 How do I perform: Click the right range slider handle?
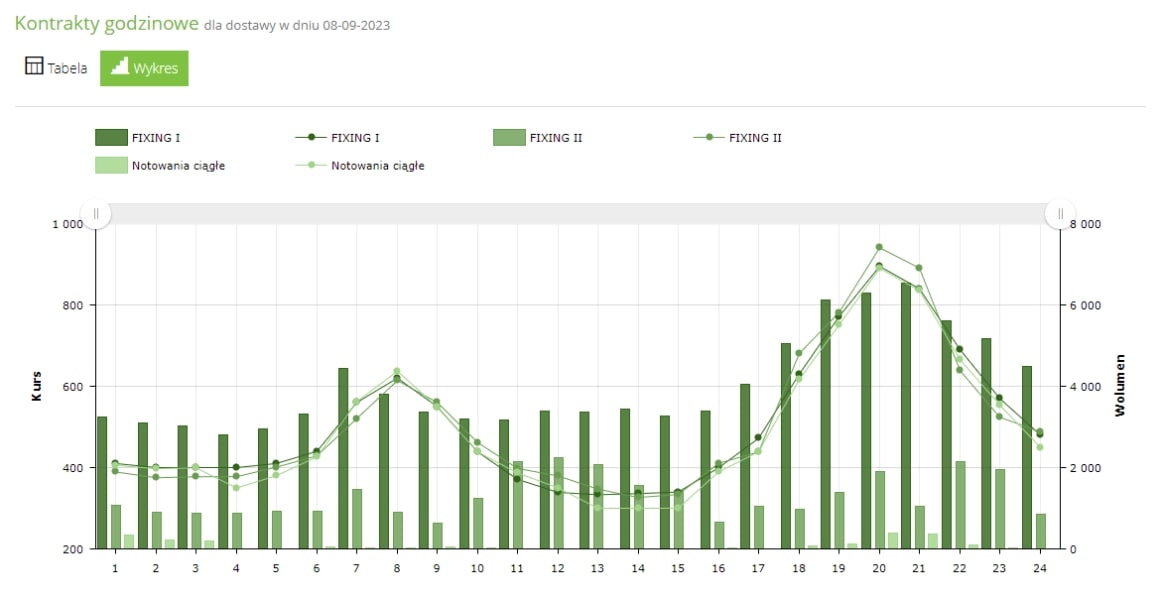1060,214
